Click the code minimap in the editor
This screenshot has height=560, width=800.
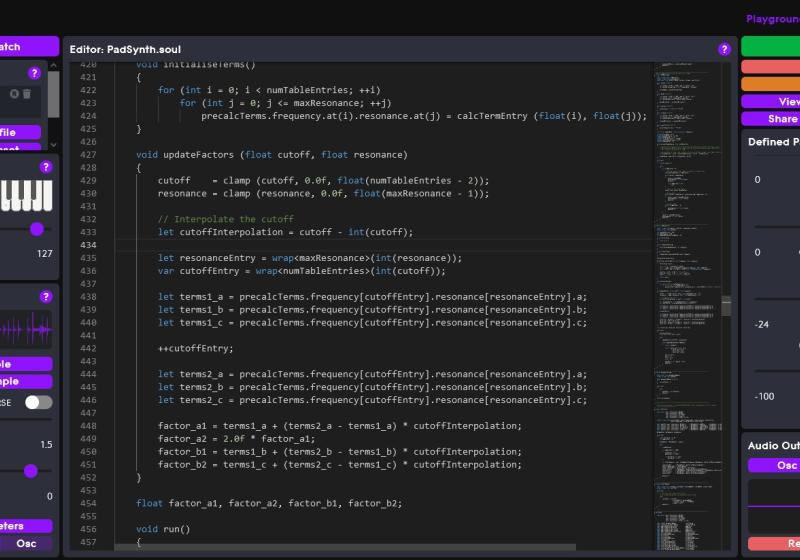(690, 300)
